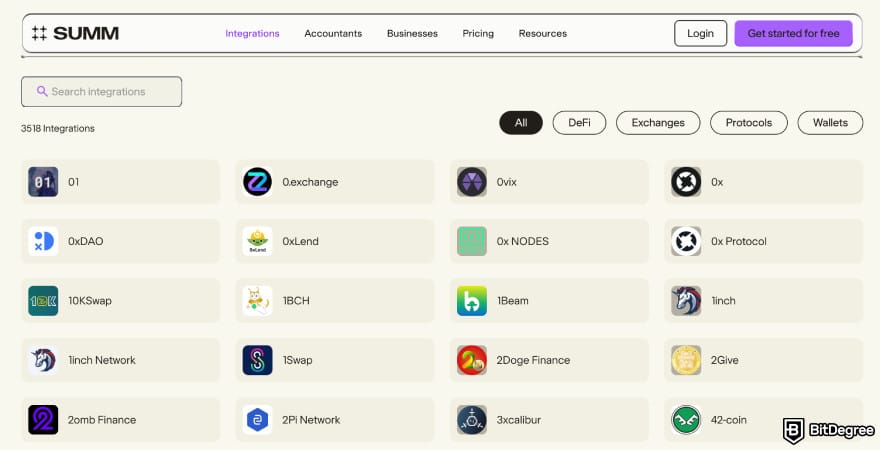Click the 1inch Network logo icon
Screen dimensions: 880x450
[x=43, y=360]
